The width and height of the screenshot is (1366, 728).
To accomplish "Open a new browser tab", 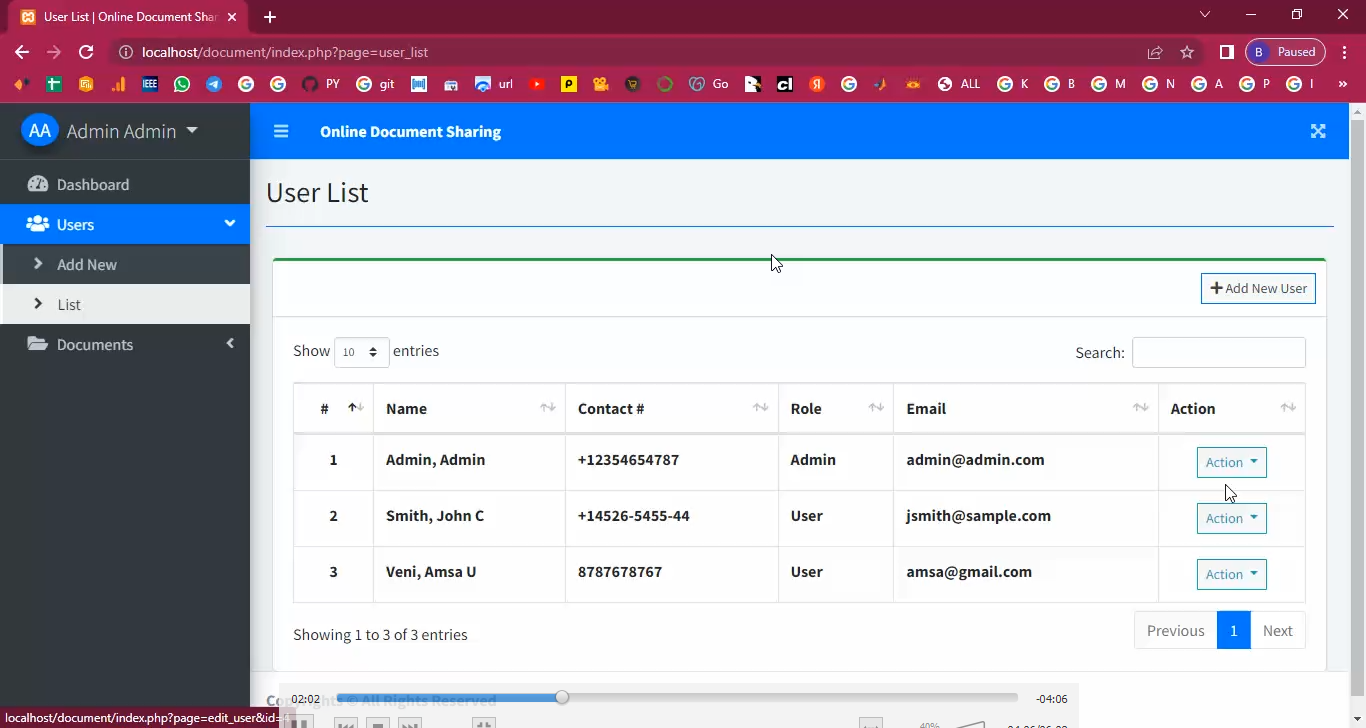I will pyautogui.click(x=270, y=17).
